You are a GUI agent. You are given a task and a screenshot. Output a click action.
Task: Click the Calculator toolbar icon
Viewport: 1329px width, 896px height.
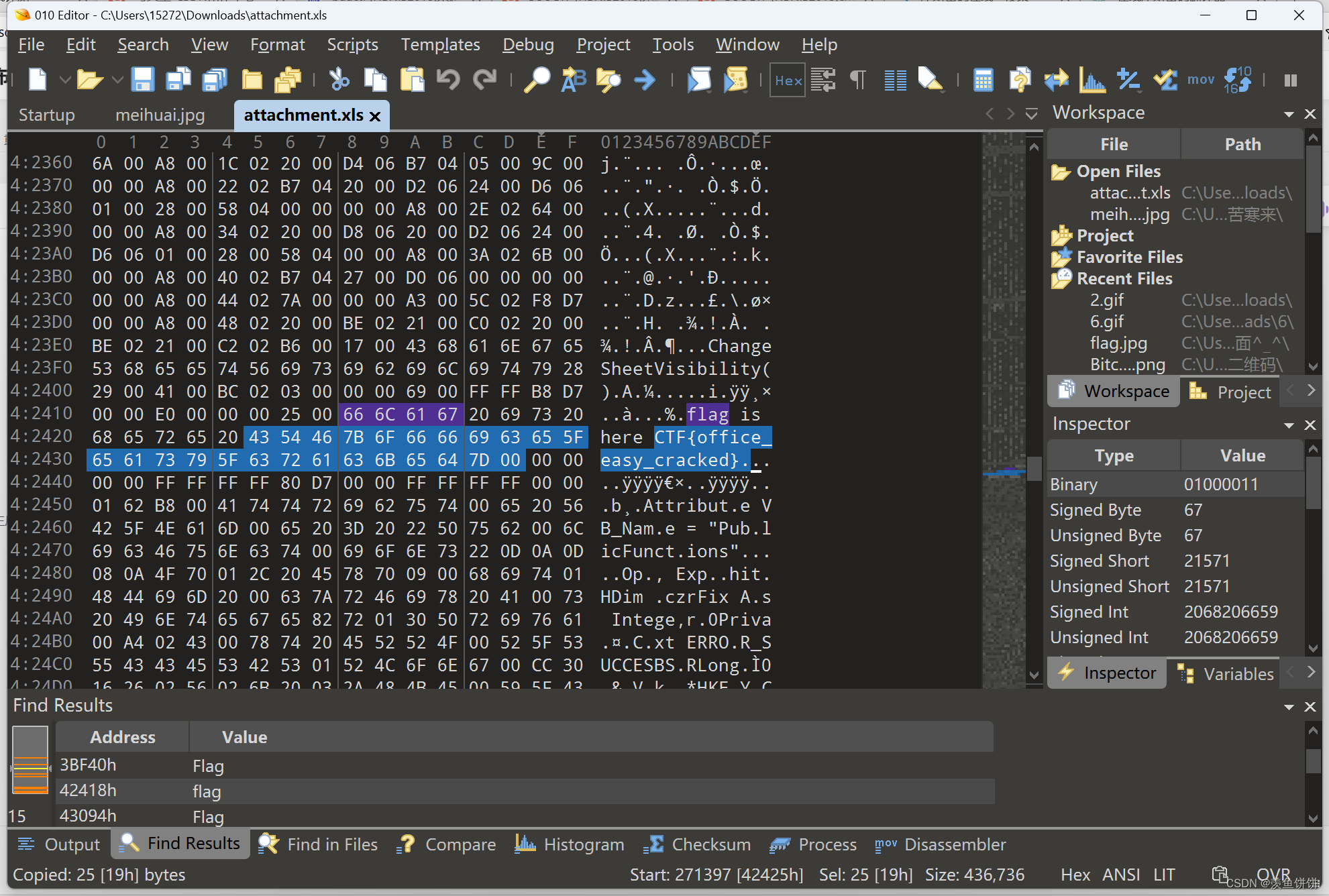click(x=984, y=80)
